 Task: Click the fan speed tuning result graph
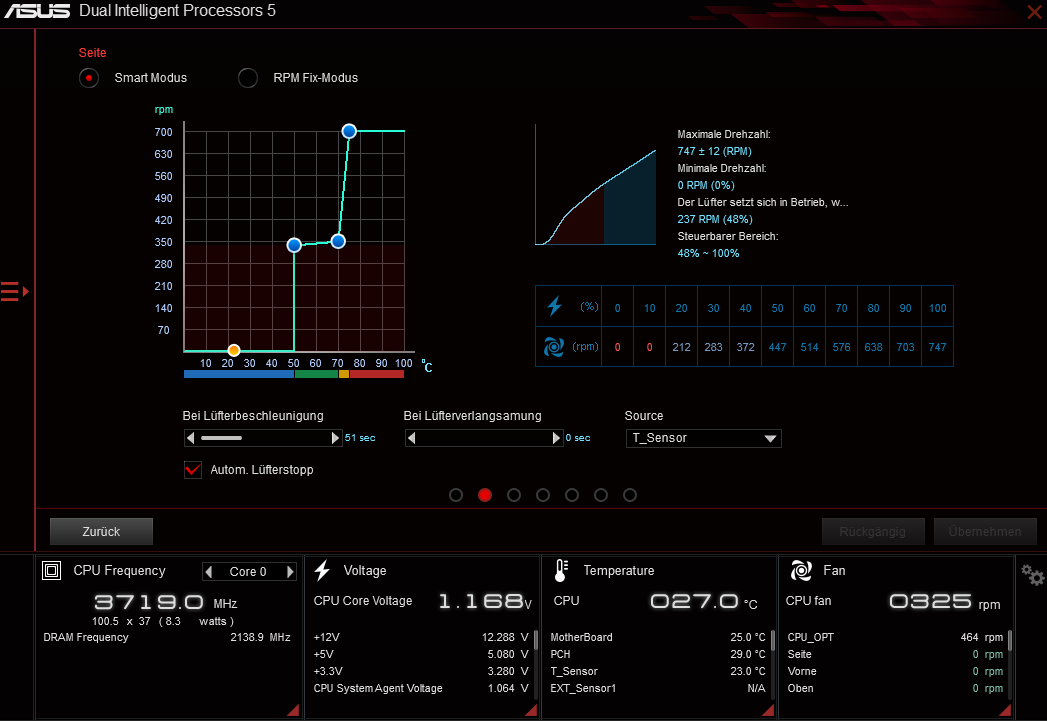tap(596, 185)
